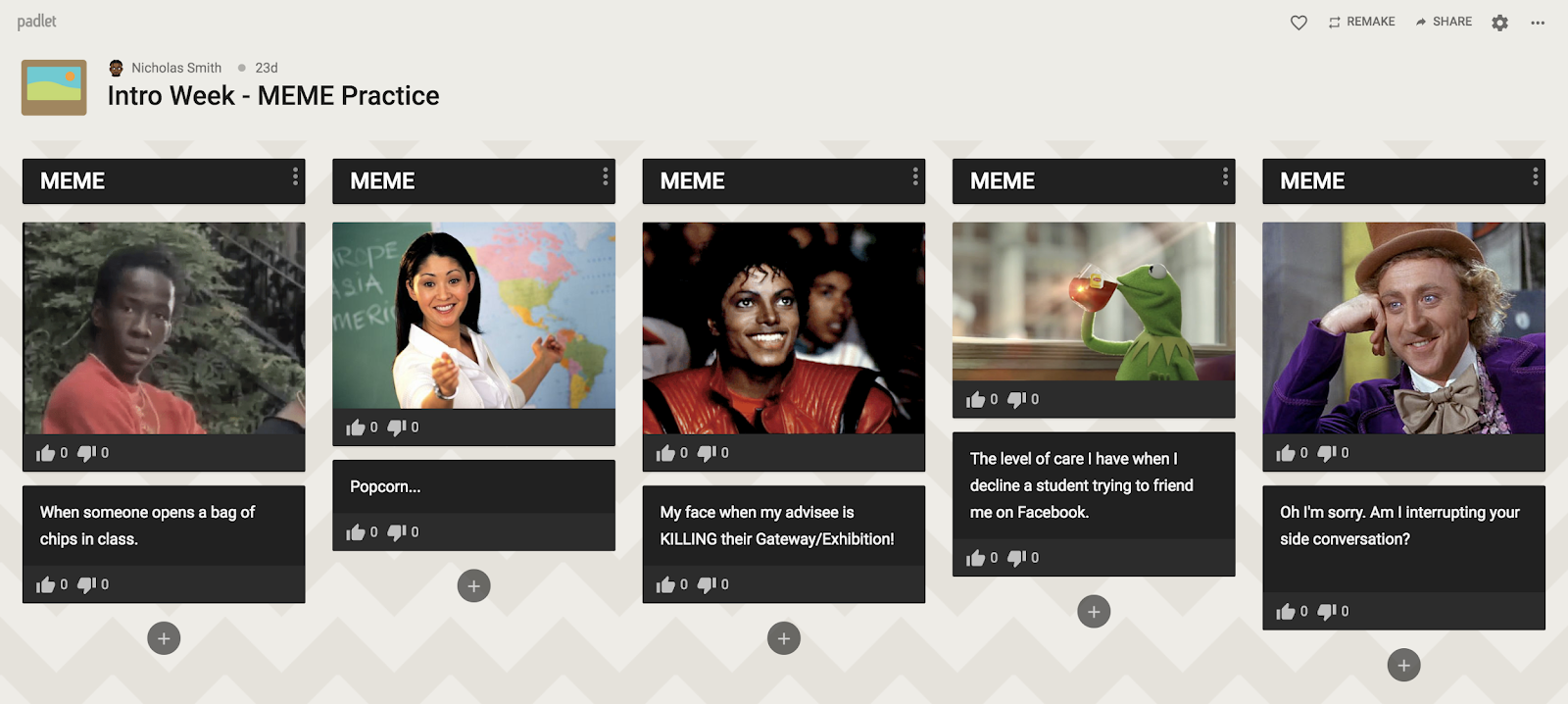
Task: Add post below the Facebook friend caption
Action: [x=1094, y=612]
